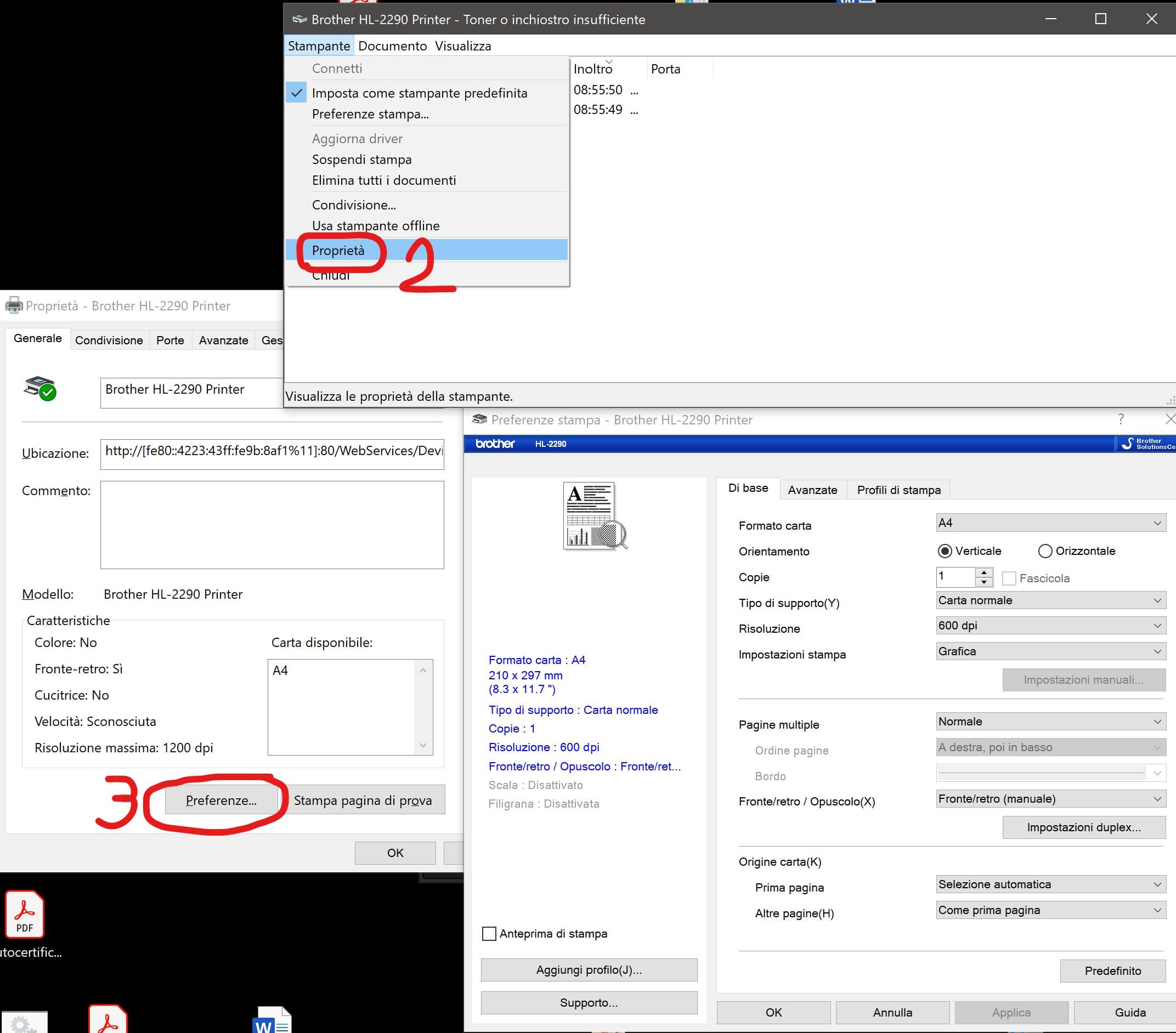Check Anteprima di stampa option

[x=489, y=934]
